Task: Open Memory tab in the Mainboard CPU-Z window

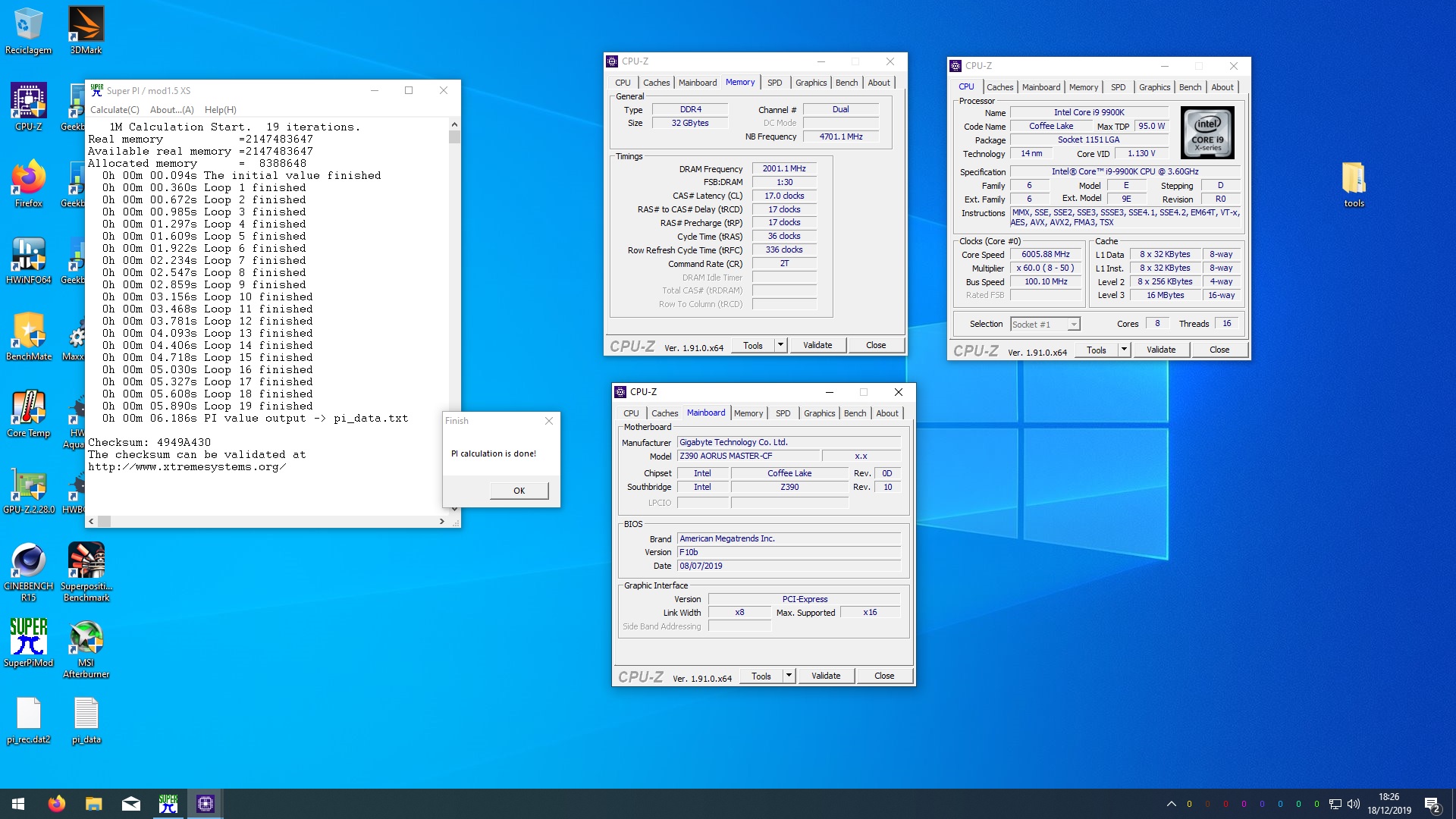Action: click(x=748, y=413)
